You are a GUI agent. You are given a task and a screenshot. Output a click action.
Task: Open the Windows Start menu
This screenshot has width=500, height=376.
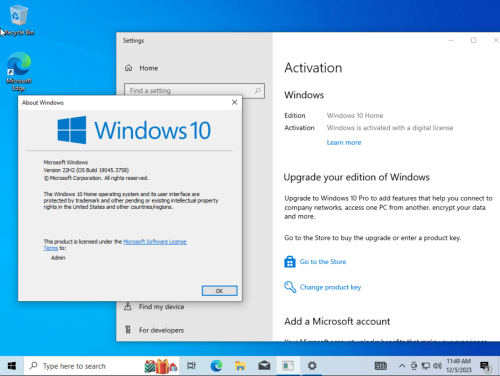[x=12, y=366]
